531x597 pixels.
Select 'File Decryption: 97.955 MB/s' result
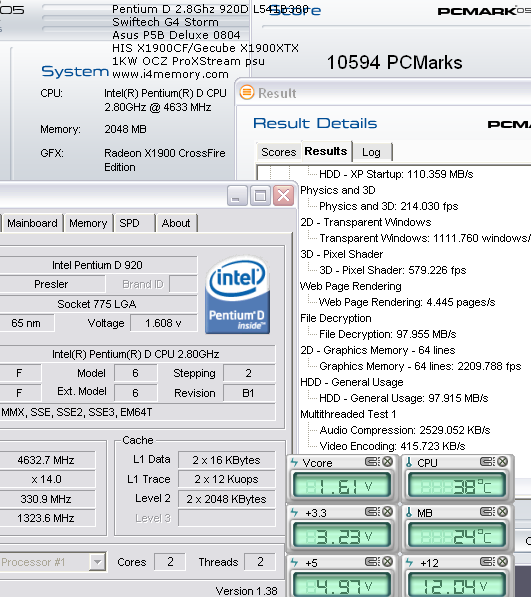pyautogui.click(x=388, y=334)
